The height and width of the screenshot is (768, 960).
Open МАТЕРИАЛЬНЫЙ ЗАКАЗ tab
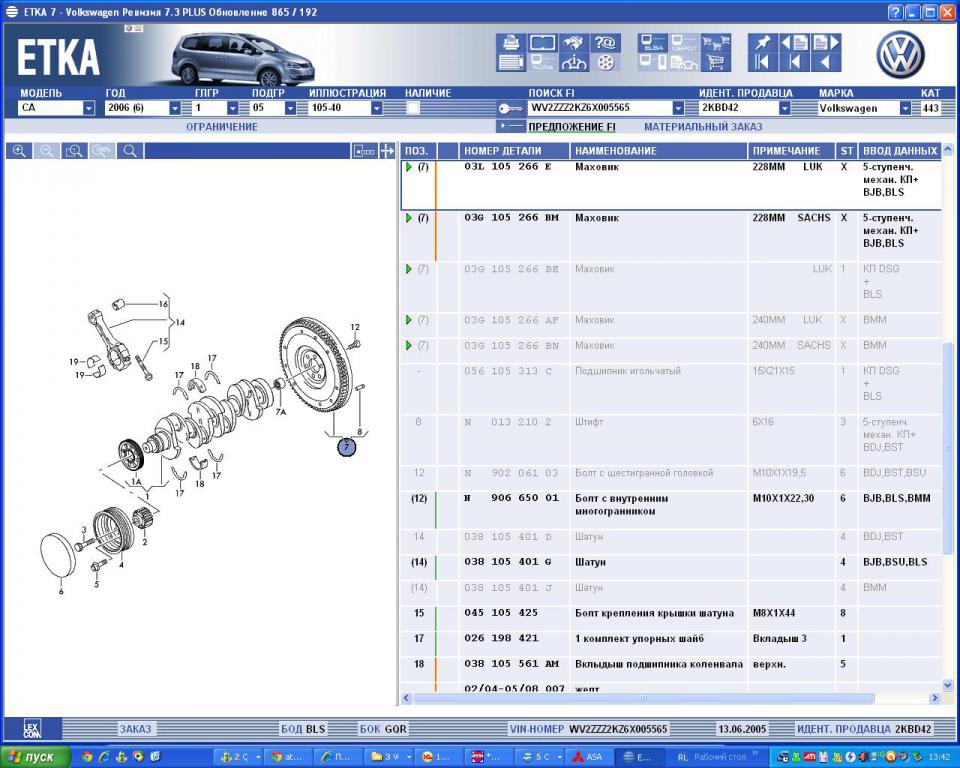[703, 127]
